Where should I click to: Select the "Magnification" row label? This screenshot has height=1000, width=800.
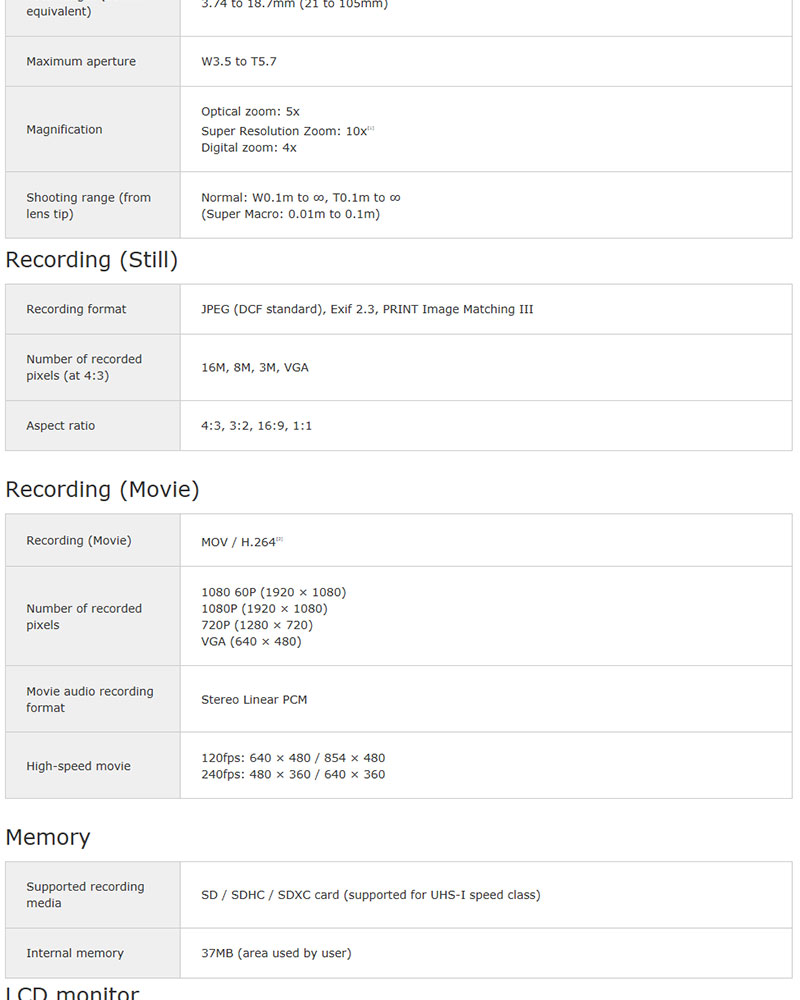[64, 130]
